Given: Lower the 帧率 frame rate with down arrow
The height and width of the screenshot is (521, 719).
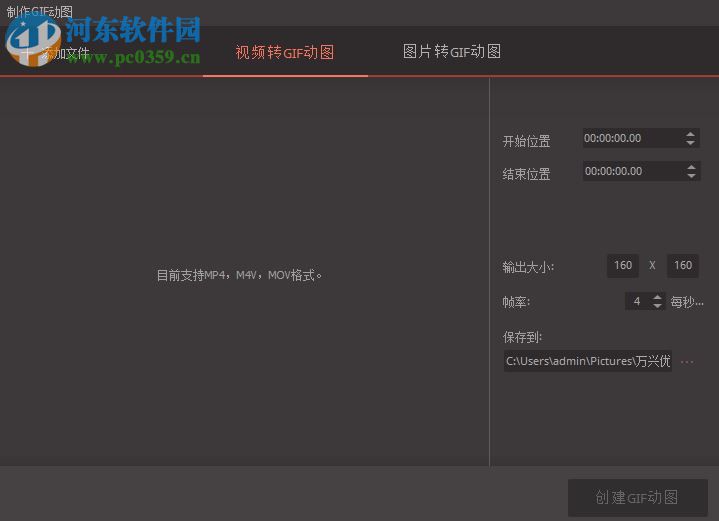Looking at the screenshot, I should pyautogui.click(x=658, y=306).
